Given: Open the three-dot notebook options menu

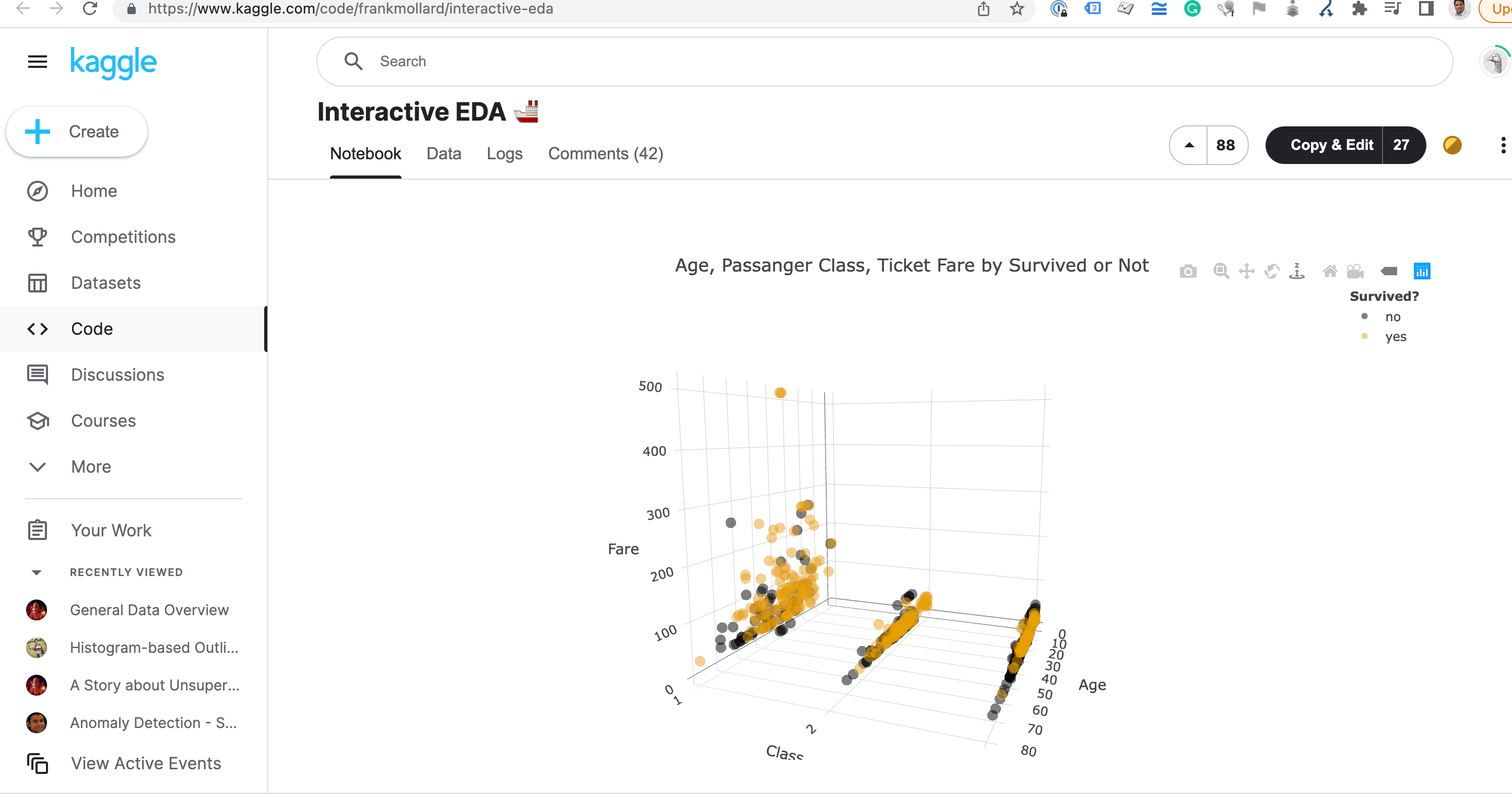Looking at the screenshot, I should pyautogui.click(x=1503, y=145).
